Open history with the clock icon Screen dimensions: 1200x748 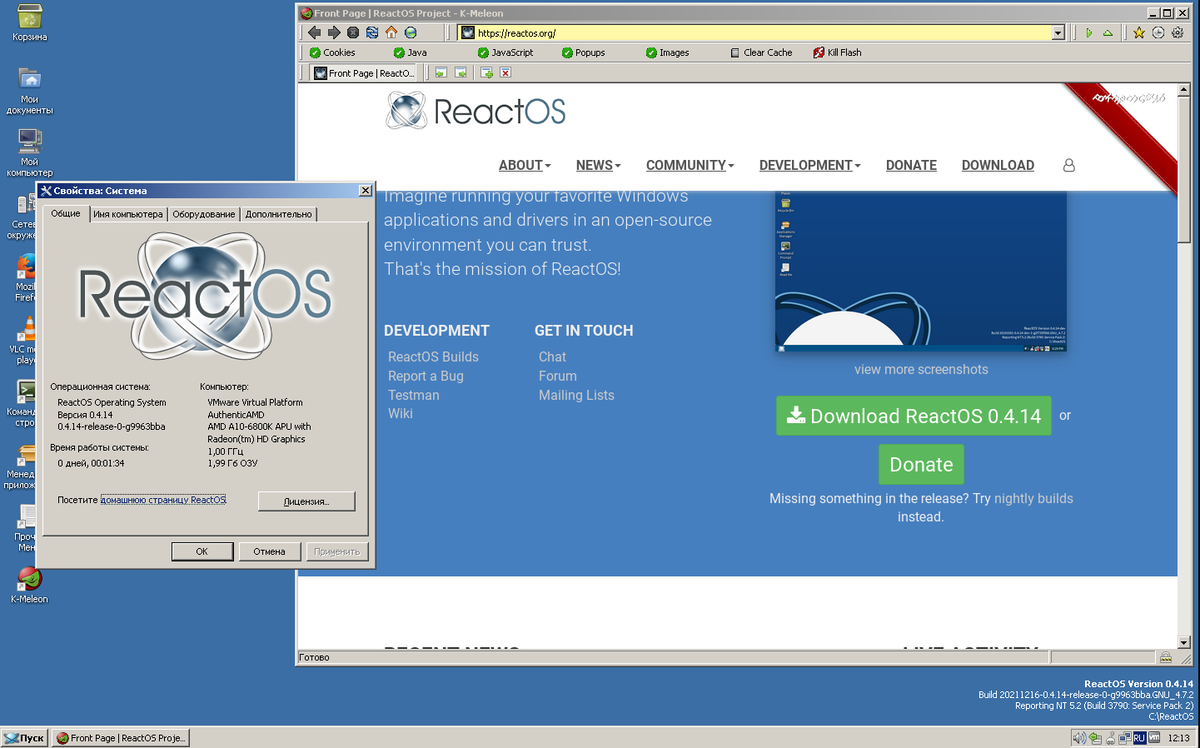[1158, 33]
